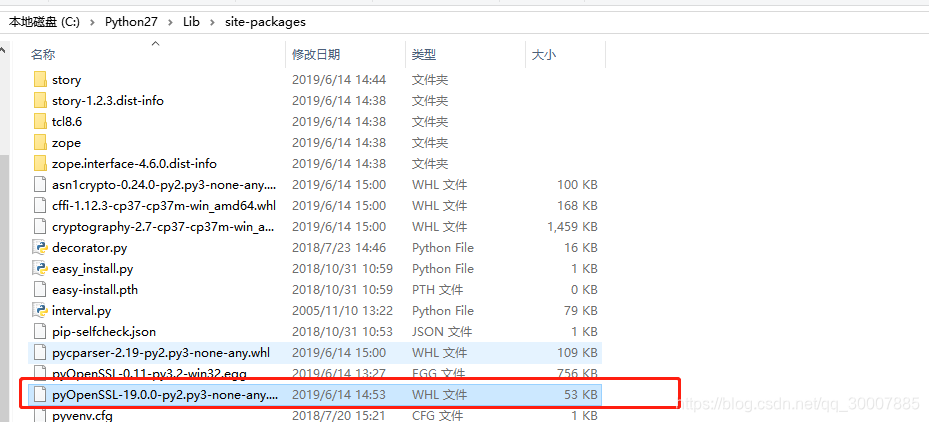Viewport: 929px width, 422px height.
Task: Click the 168 KB size of cffi
Action: [577, 206]
